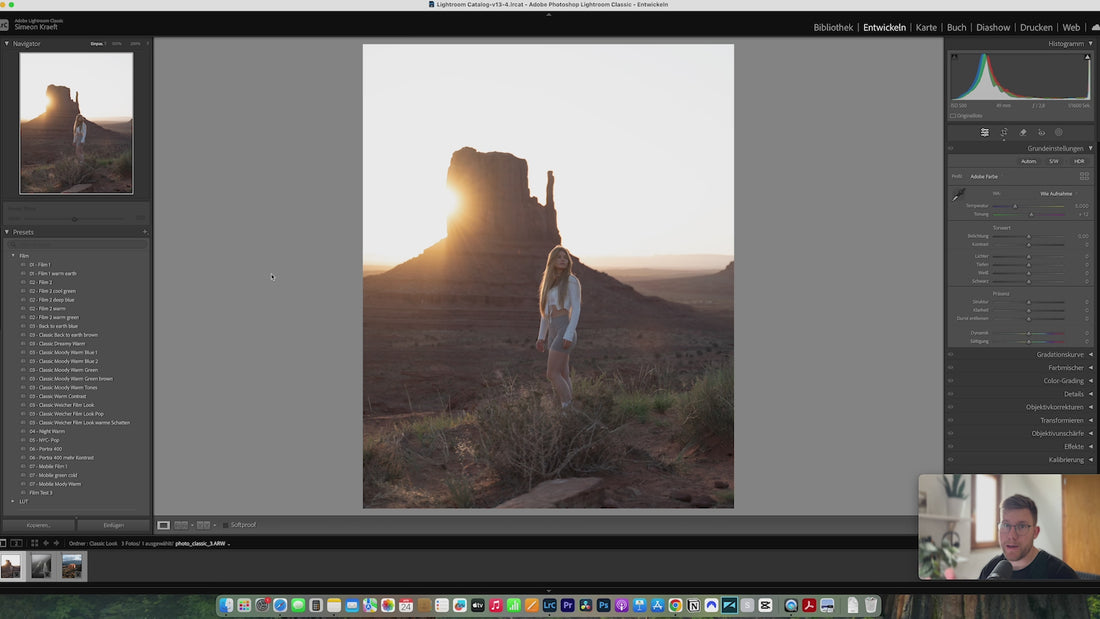Screen dimensions: 1100x619
Task: Select the red-eye correction tool icon
Action: point(1041,132)
